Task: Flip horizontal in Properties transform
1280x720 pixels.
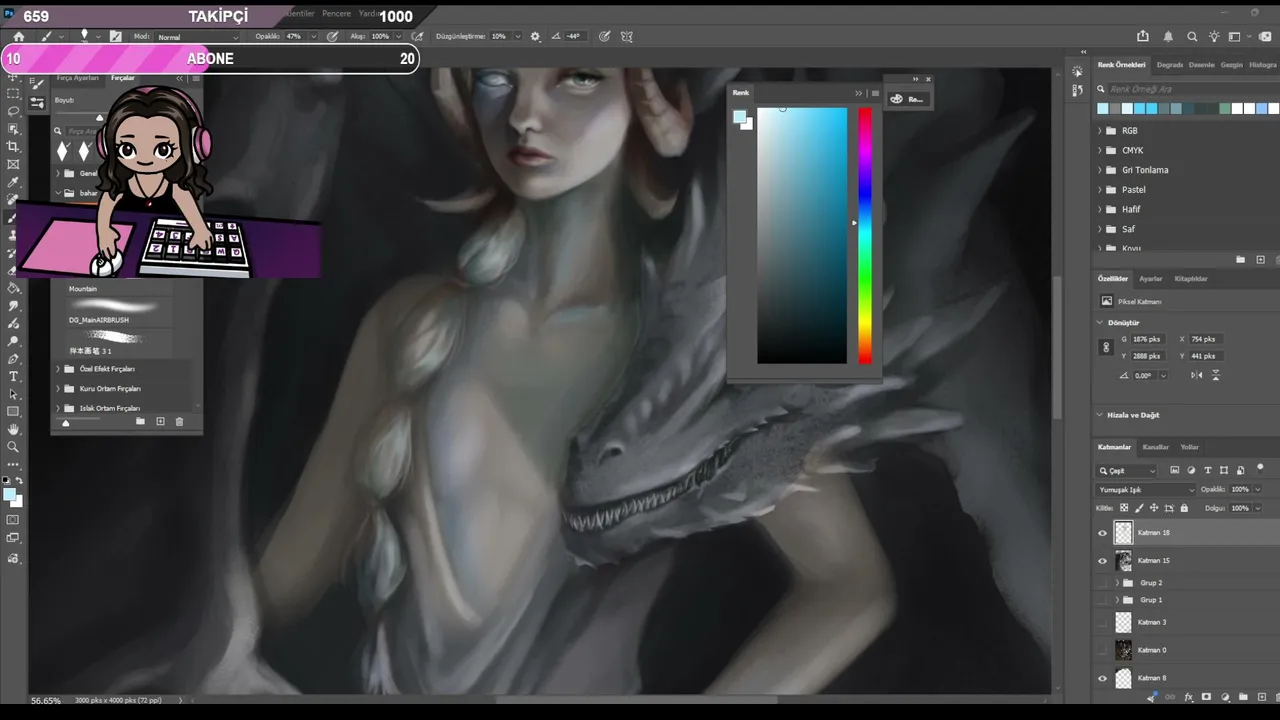Action: [1197, 375]
